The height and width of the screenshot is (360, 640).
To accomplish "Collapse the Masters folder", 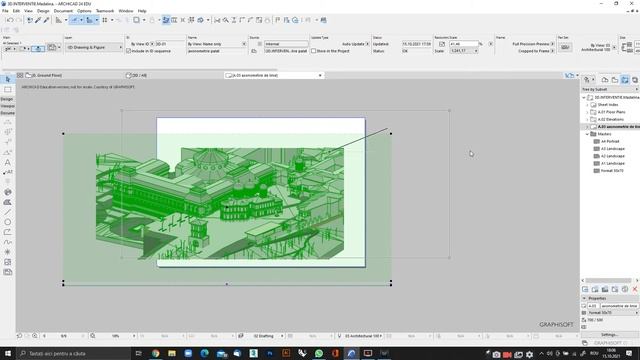I will click(x=587, y=134).
